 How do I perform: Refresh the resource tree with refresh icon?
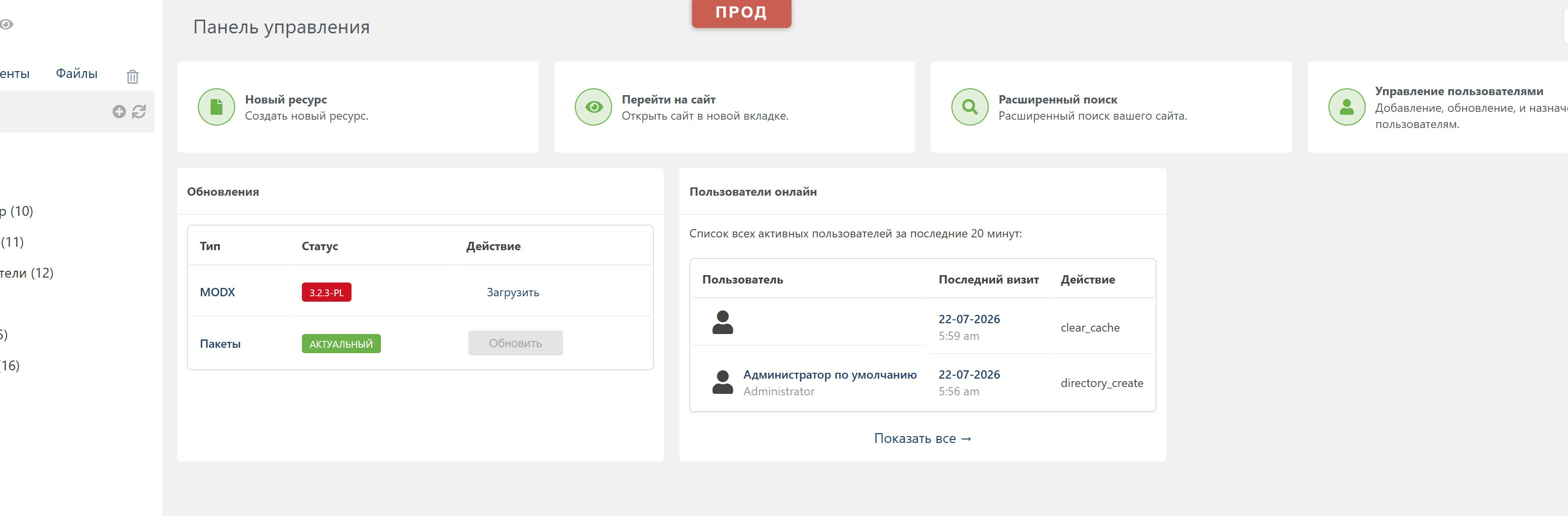pos(139,111)
